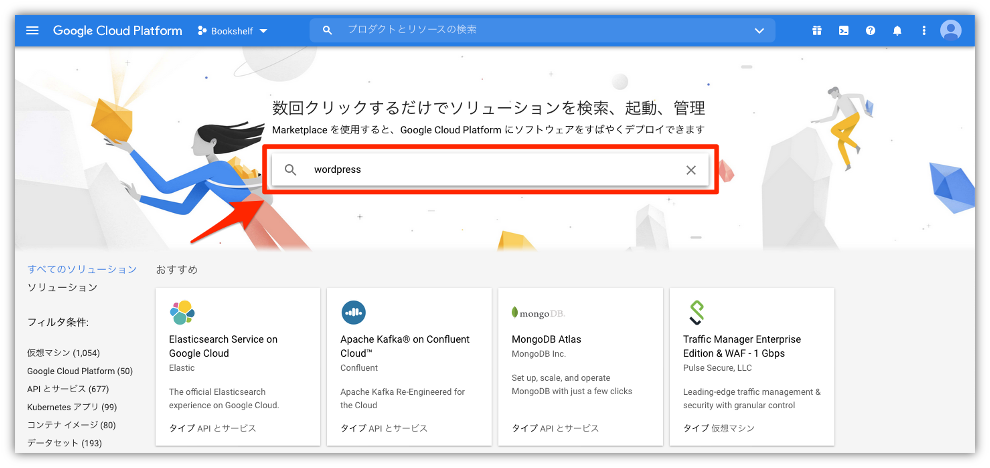Click the mongoDB logo
This screenshot has width=990, height=468.
point(538,313)
